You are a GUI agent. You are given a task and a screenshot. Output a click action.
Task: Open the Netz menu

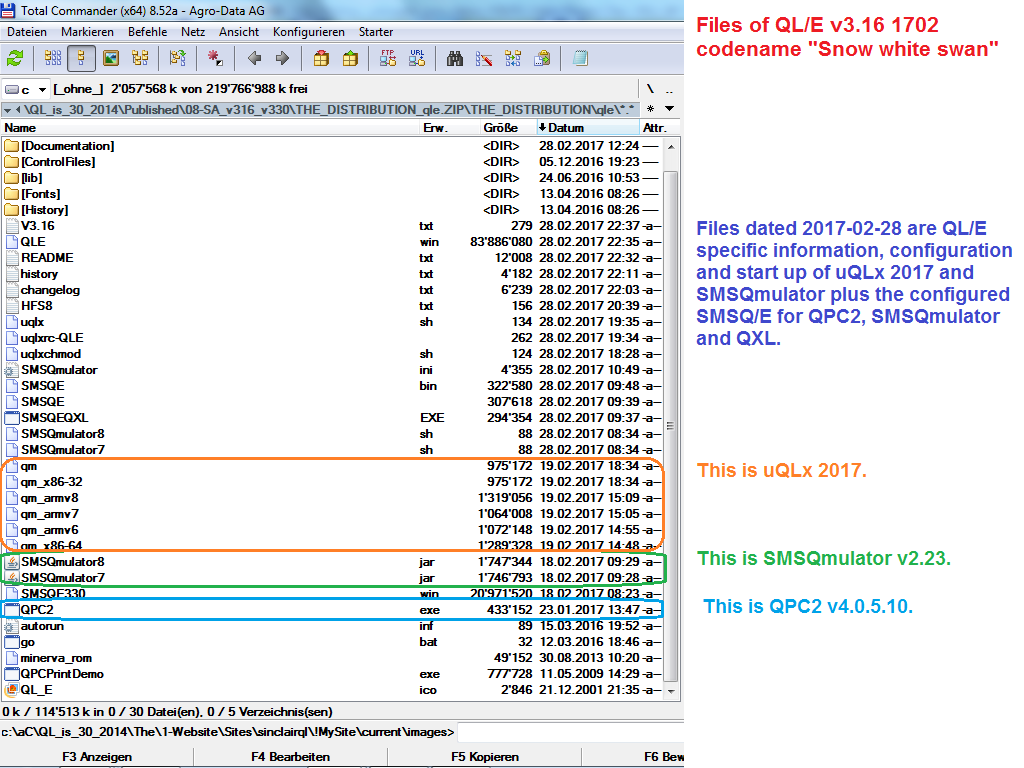193,32
